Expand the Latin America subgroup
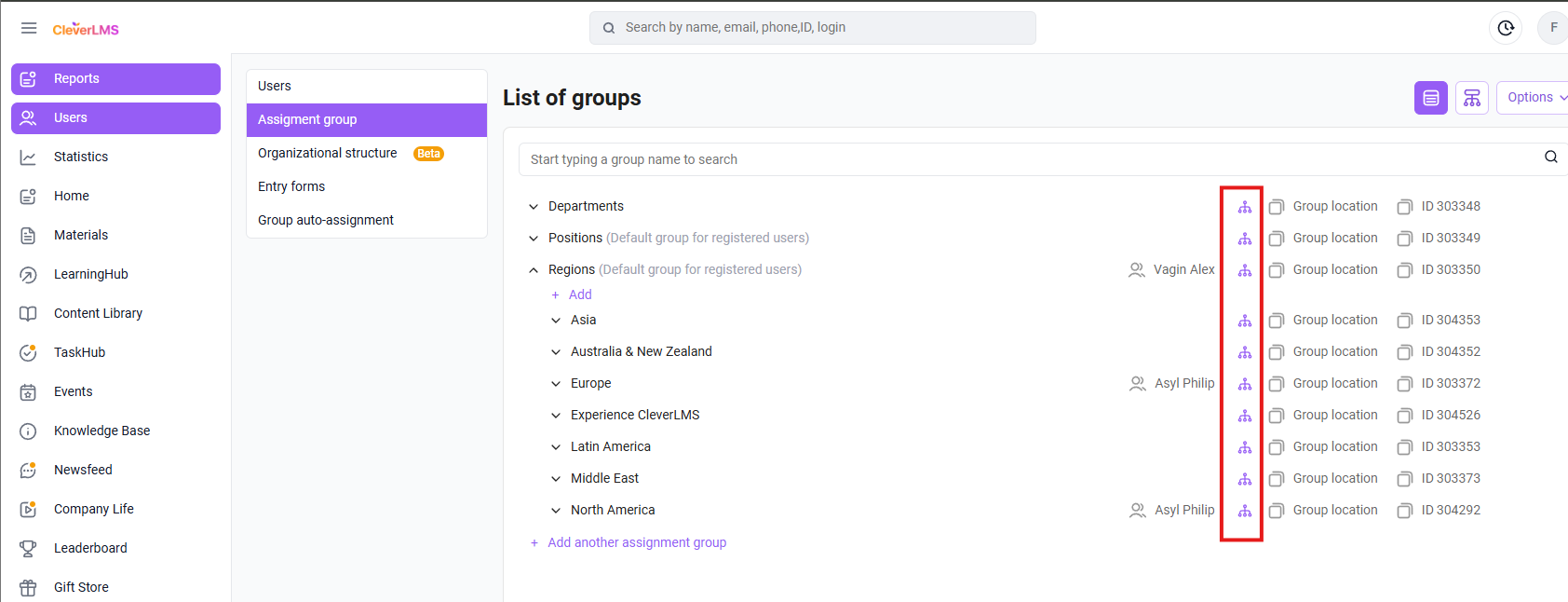This screenshot has width=1568, height=602. (x=556, y=447)
